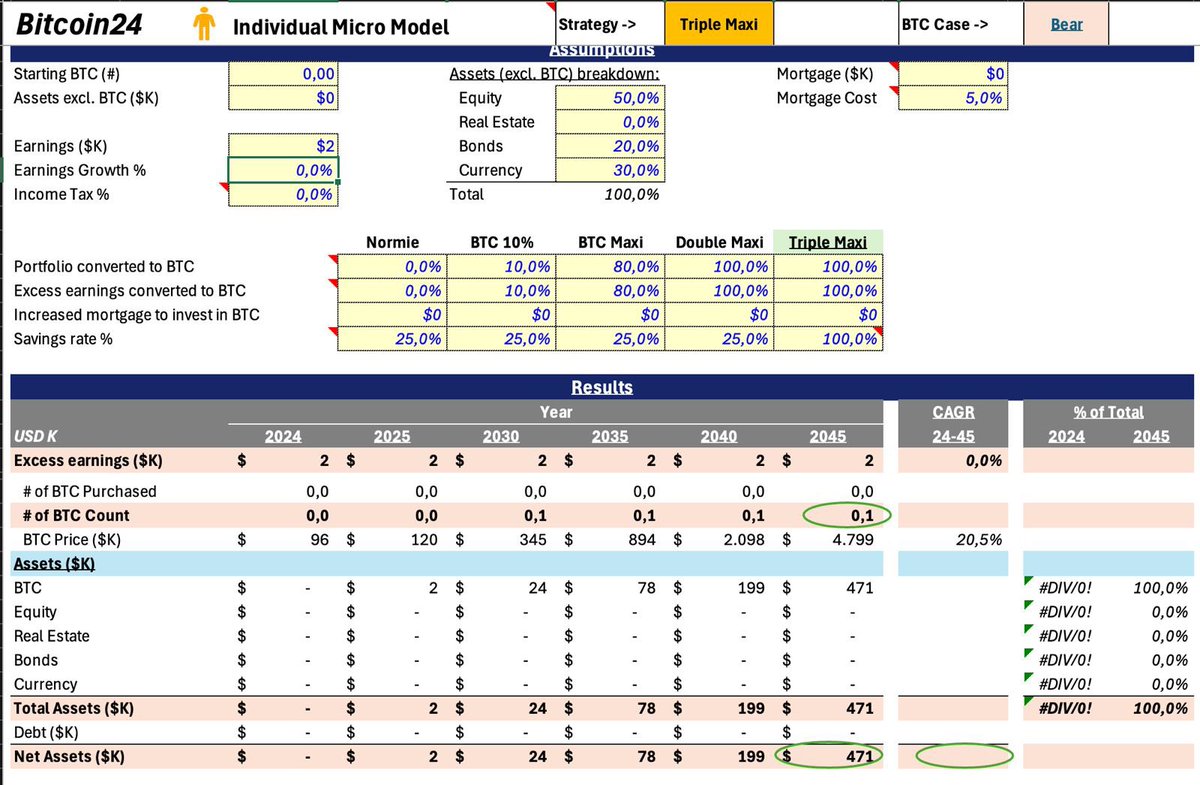Click the breakdown Total 100,0% cell
Image resolution: width=1200 pixels, height=785 pixels.
[610, 194]
